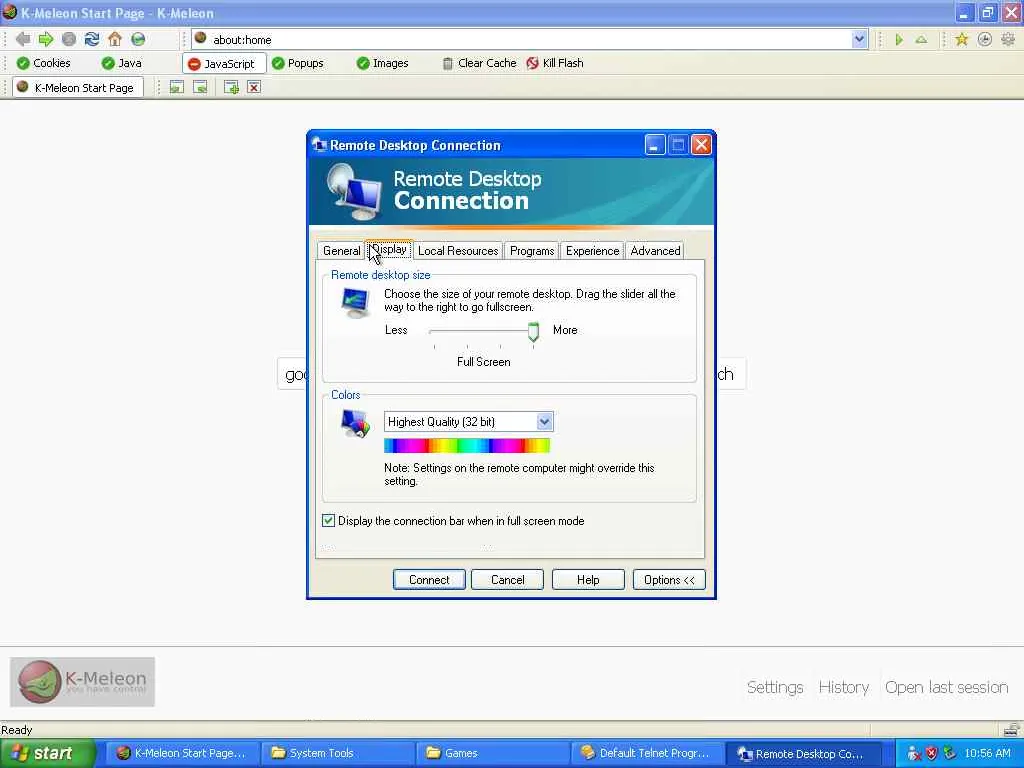Go to the Advanced tab
The height and width of the screenshot is (768, 1024).
[655, 251]
